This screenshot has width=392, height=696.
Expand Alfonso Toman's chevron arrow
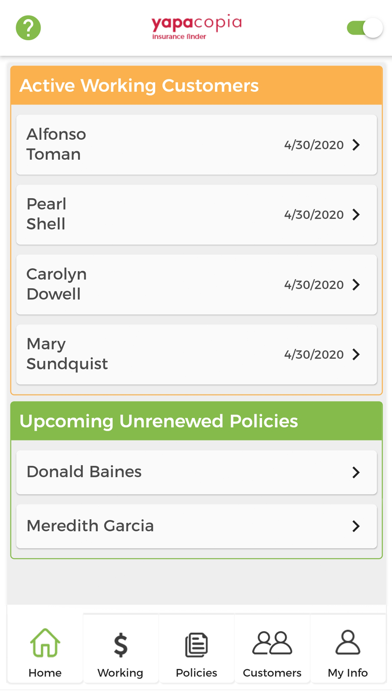[356, 145]
